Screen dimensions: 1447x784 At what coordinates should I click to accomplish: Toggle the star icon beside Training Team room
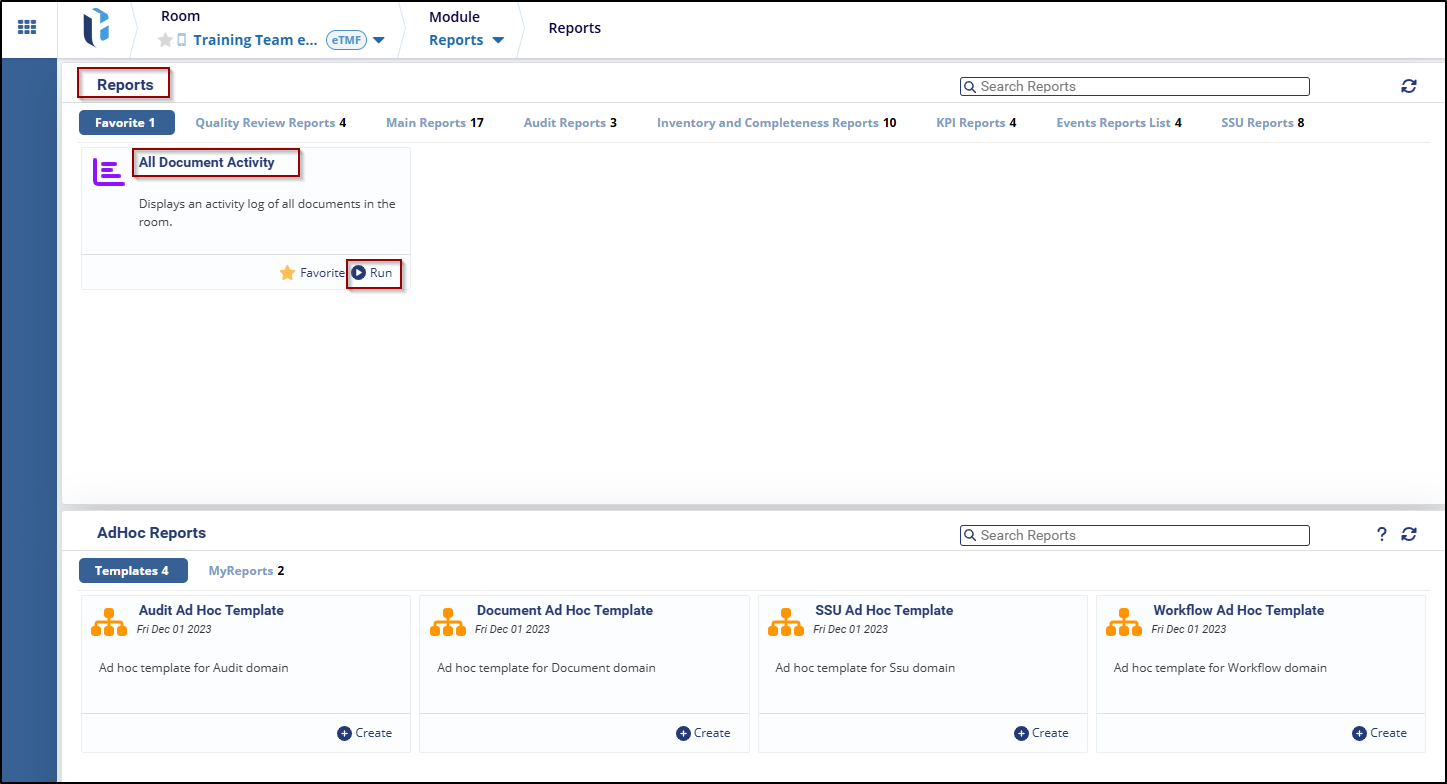coord(165,40)
